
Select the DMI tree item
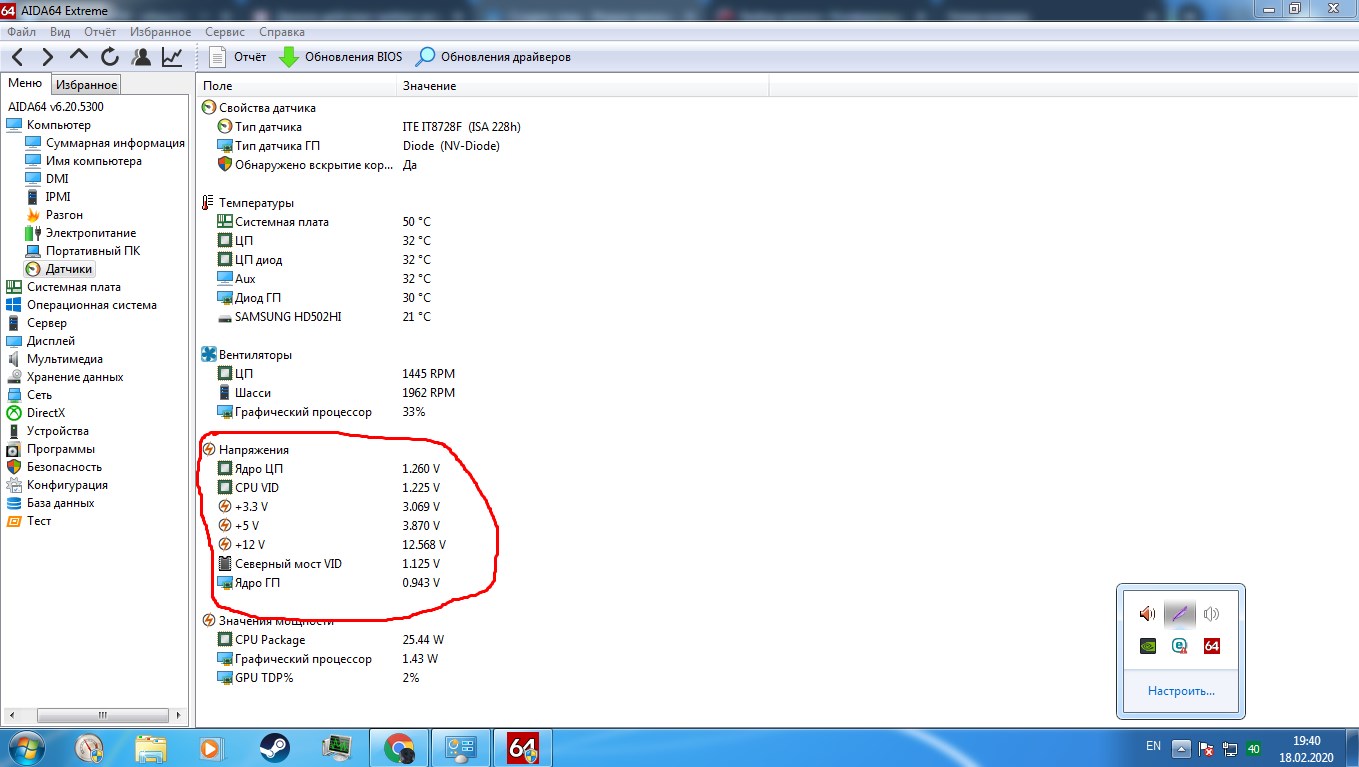tap(47, 179)
